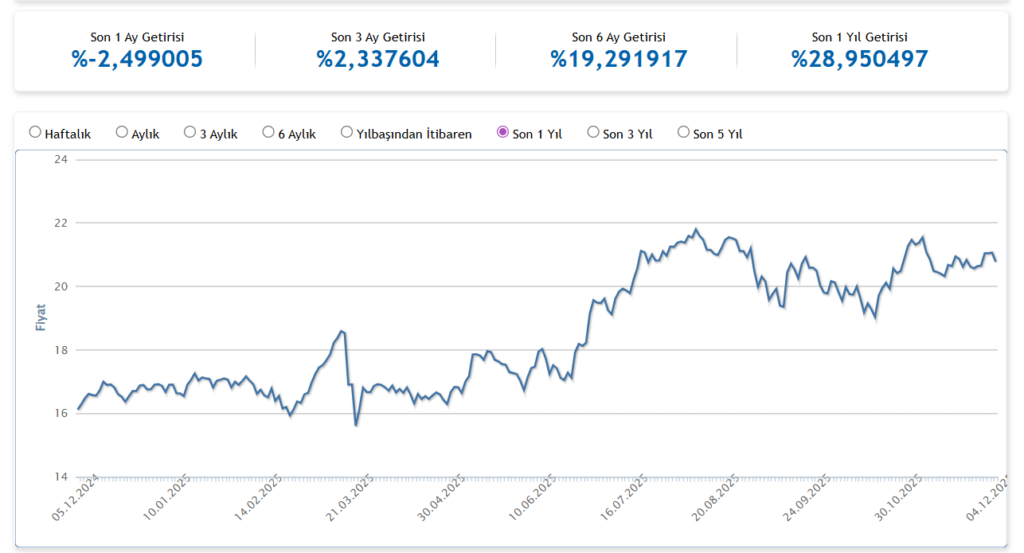The height and width of the screenshot is (553, 1024).
Task: Pick Yılbaşından İtibaren range
Action: pos(347,132)
